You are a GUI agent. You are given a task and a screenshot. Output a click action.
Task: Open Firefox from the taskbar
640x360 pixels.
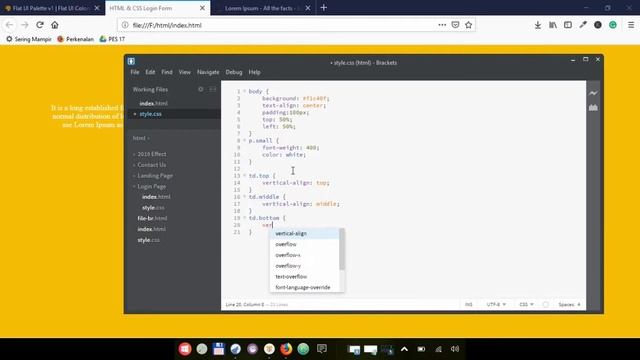286,349
